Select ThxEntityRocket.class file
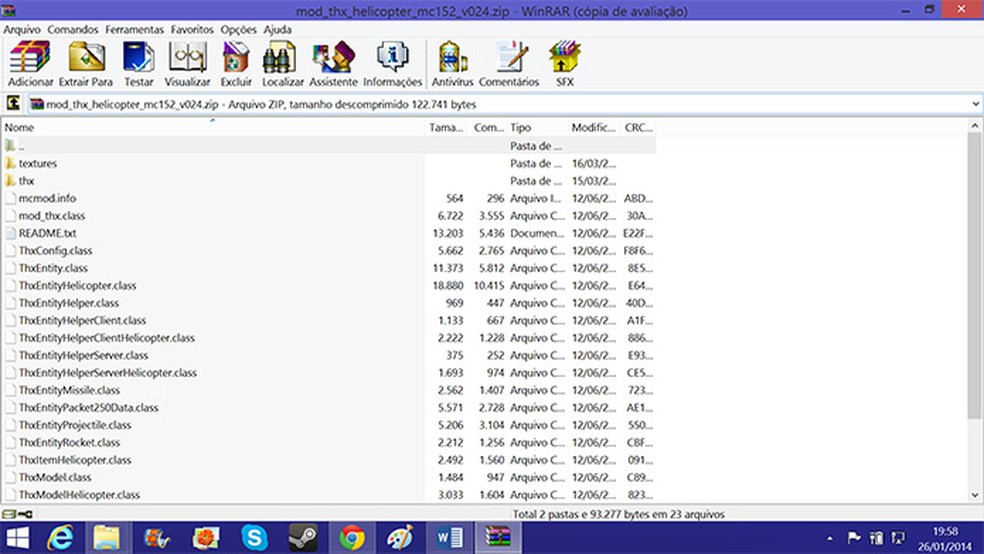The width and height of the screenshot is (984, 554). pyautogui.click(x=69, y=443)
